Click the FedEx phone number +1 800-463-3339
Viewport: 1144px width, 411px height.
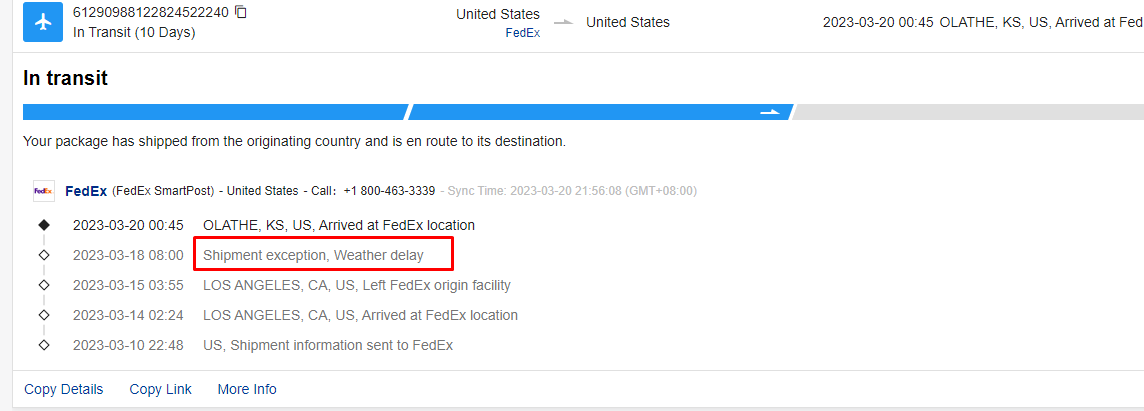(389, 191)
